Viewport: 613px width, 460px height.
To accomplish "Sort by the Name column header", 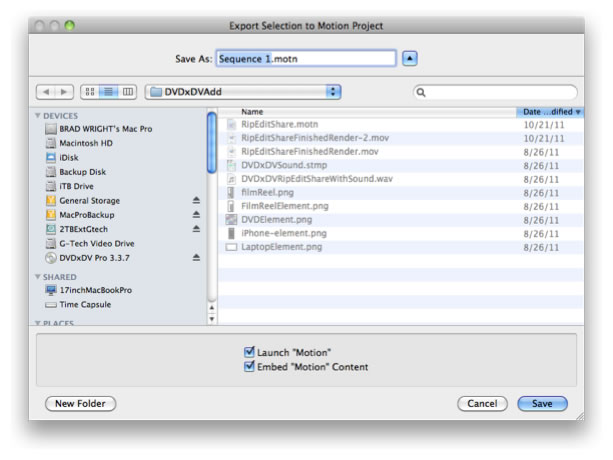I will tap(367, 112).
